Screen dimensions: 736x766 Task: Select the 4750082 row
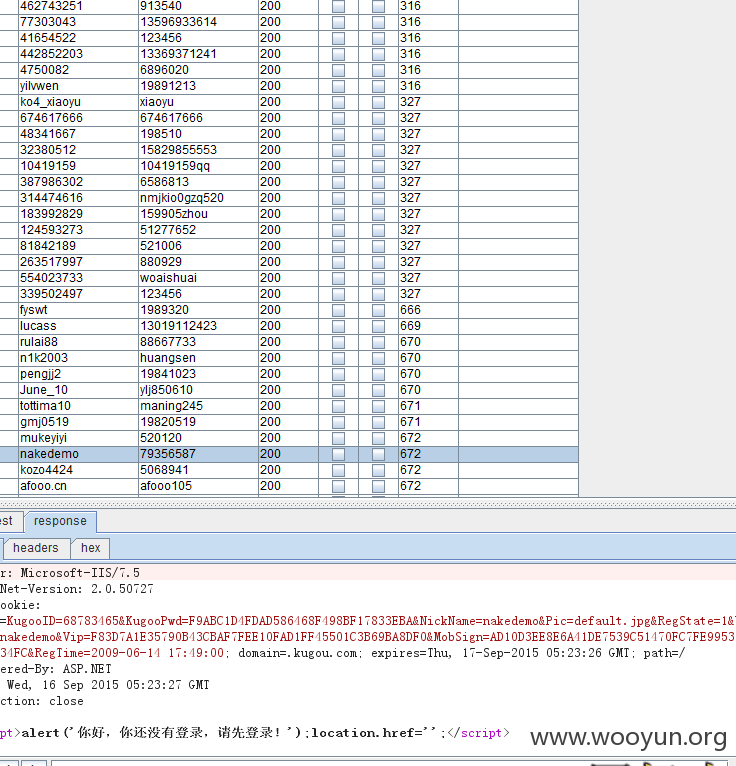click(289, 70)
